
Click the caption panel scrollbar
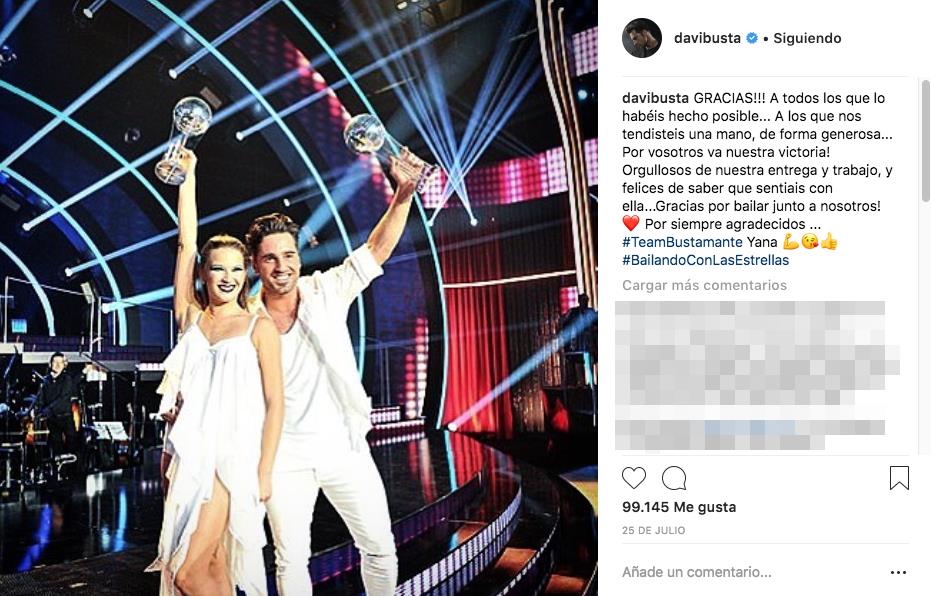tap(925, 141)
